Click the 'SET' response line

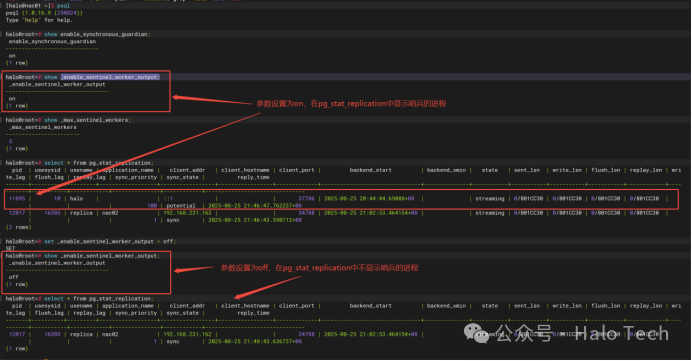coord(11,248)
